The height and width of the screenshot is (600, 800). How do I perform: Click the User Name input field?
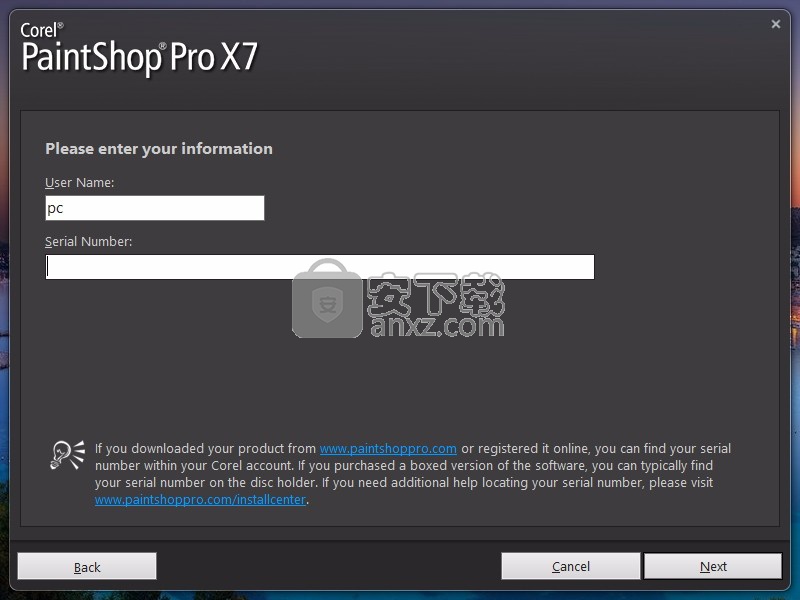[x=155, y=208]
